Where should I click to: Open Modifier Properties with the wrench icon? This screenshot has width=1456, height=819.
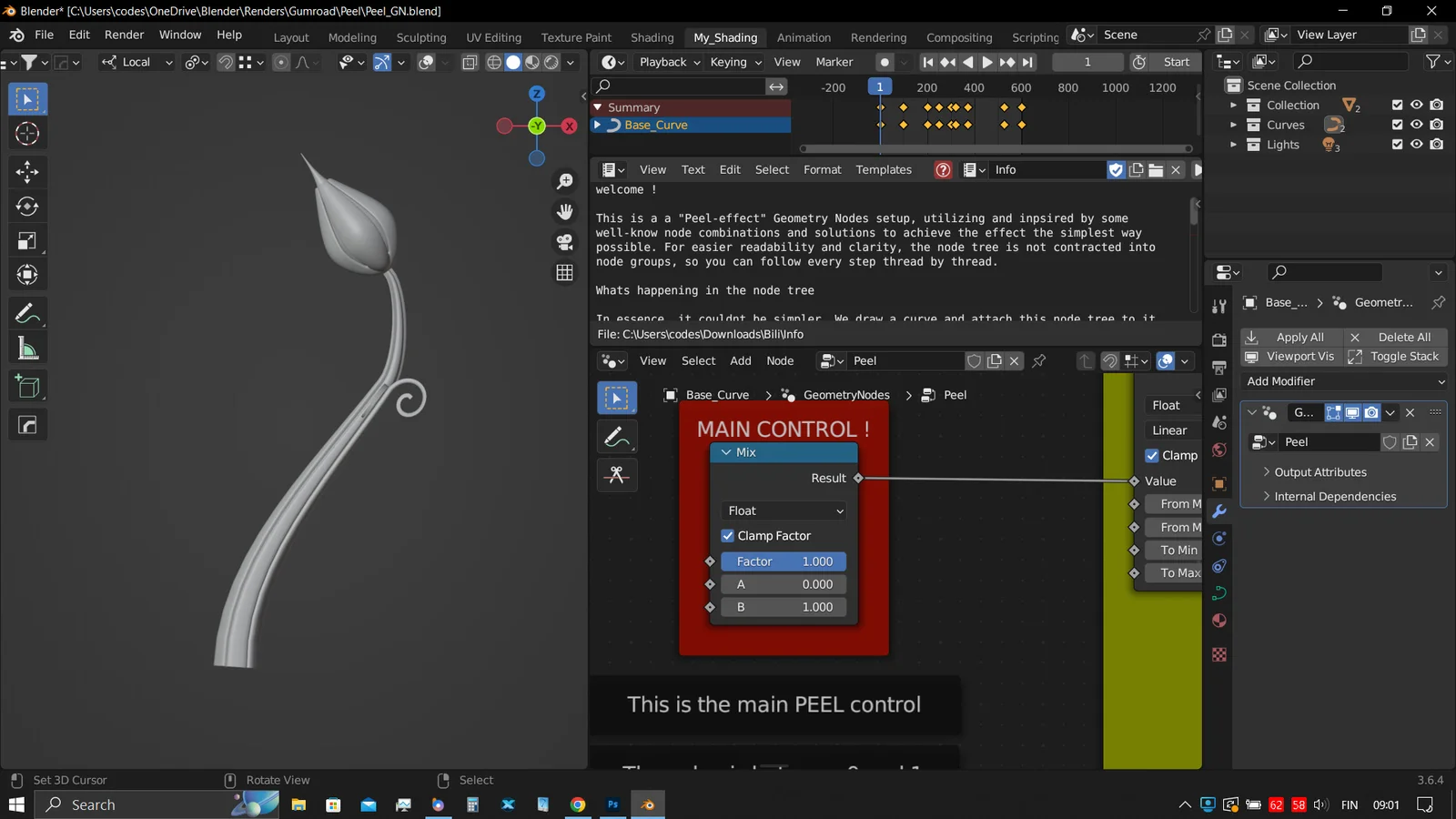click(x=1219, y=511)
